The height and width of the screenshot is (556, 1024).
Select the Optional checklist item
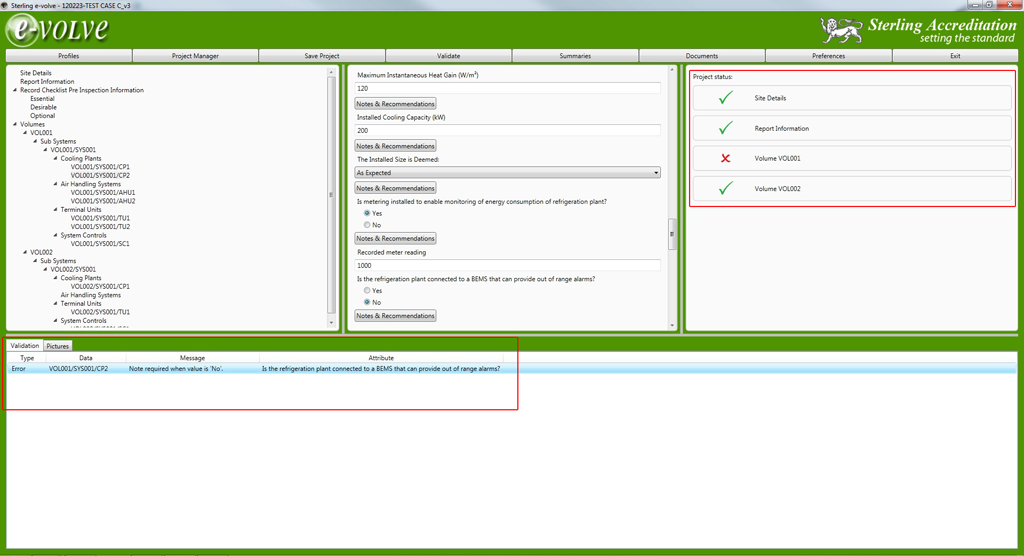[42, 116]
